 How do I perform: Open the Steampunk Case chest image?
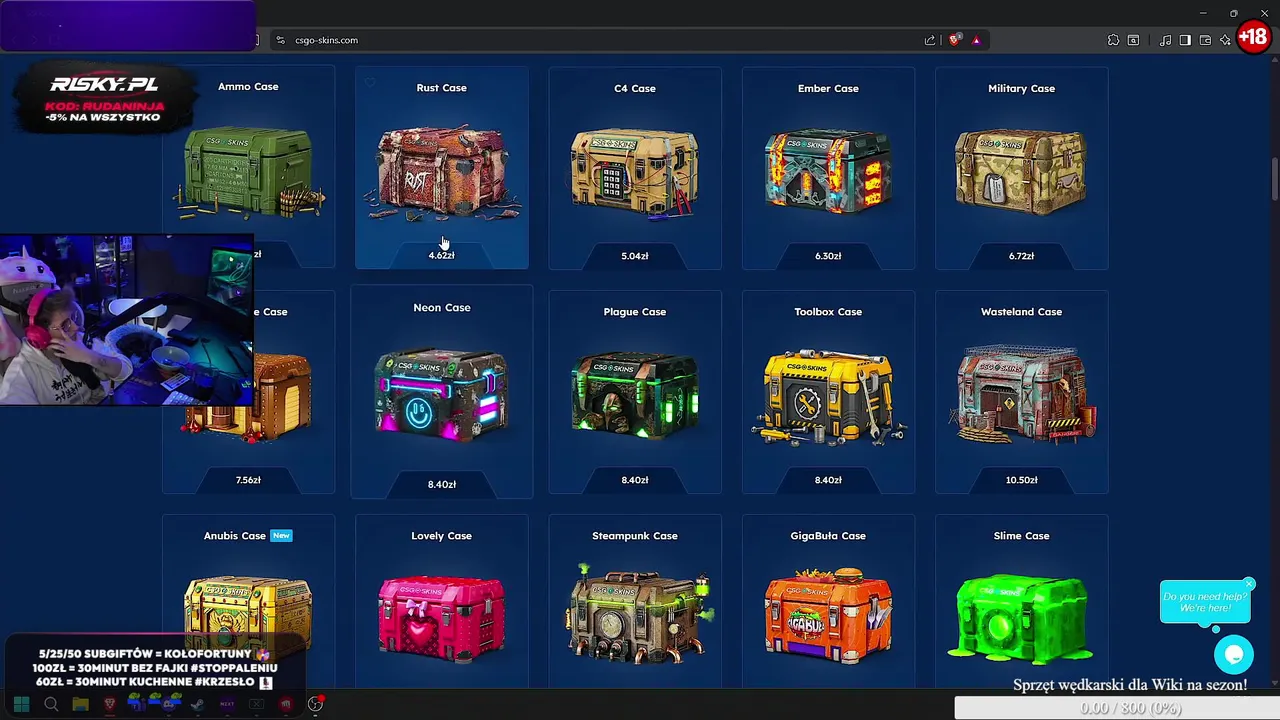click(x=638, y=614)
